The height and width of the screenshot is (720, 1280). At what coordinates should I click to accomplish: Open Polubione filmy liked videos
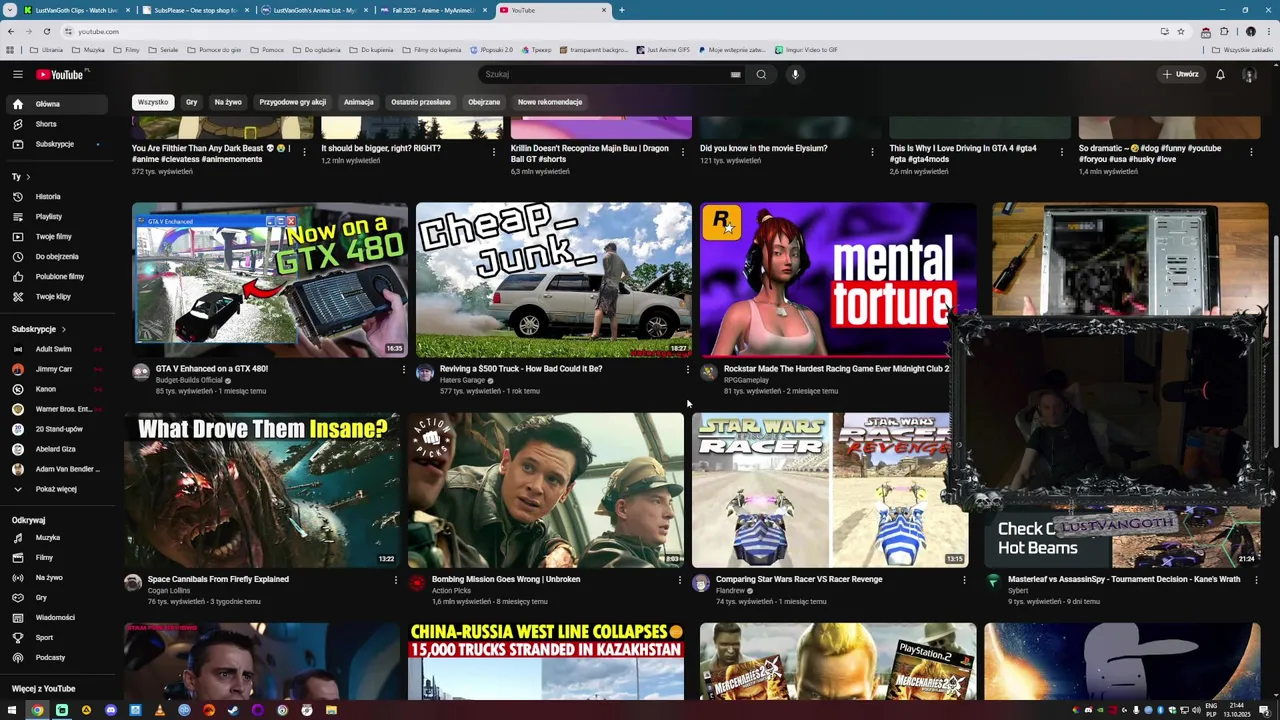coord(59,277)
